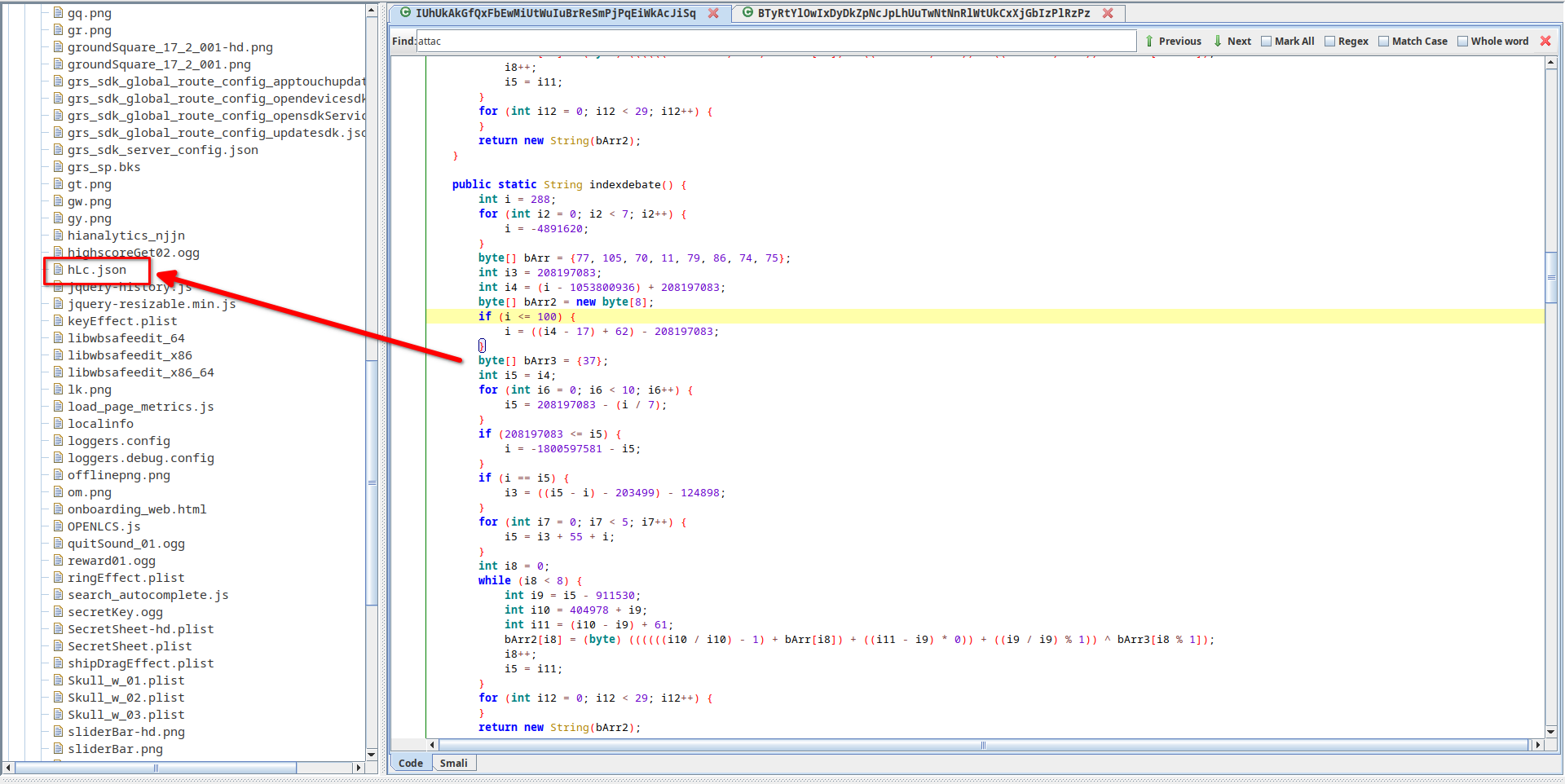This screenshot has width=1565, height=784.
Task: Click the file icon of lk.png
Action: click(59, 390)
